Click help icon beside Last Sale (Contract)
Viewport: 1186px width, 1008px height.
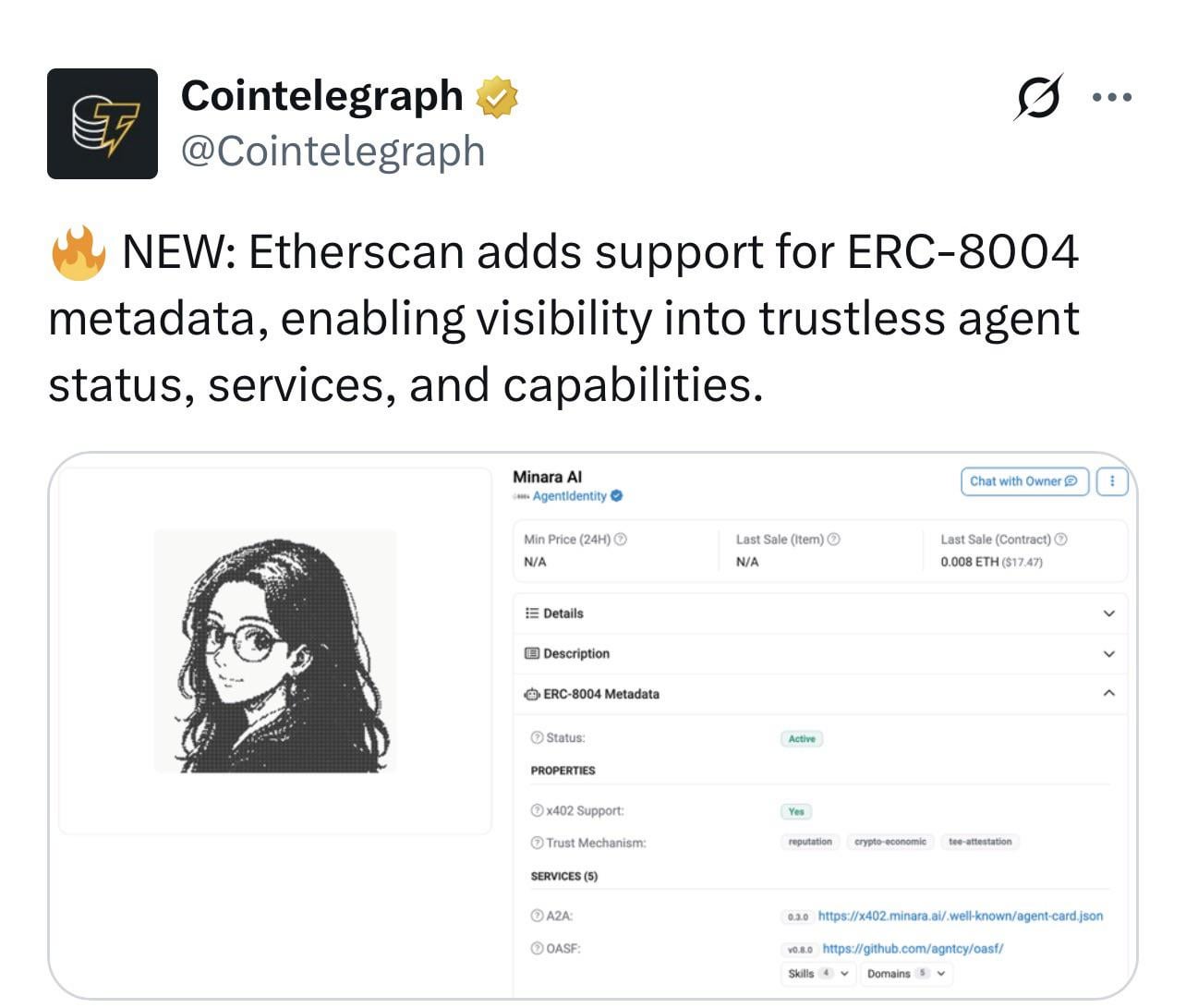1060,540
